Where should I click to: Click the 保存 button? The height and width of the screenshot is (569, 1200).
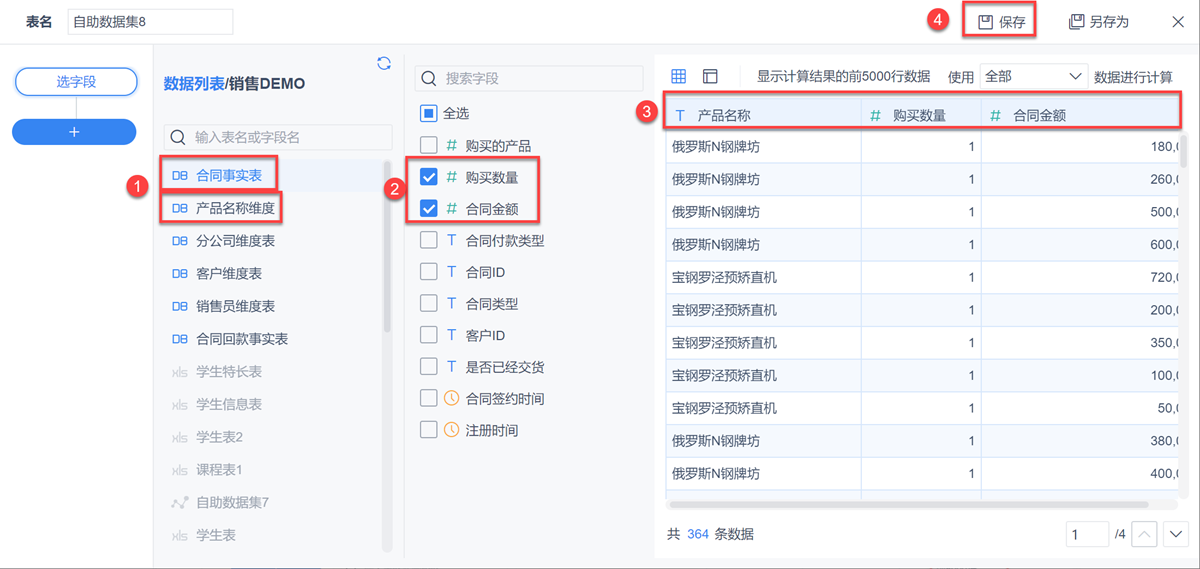(1000, 22)
